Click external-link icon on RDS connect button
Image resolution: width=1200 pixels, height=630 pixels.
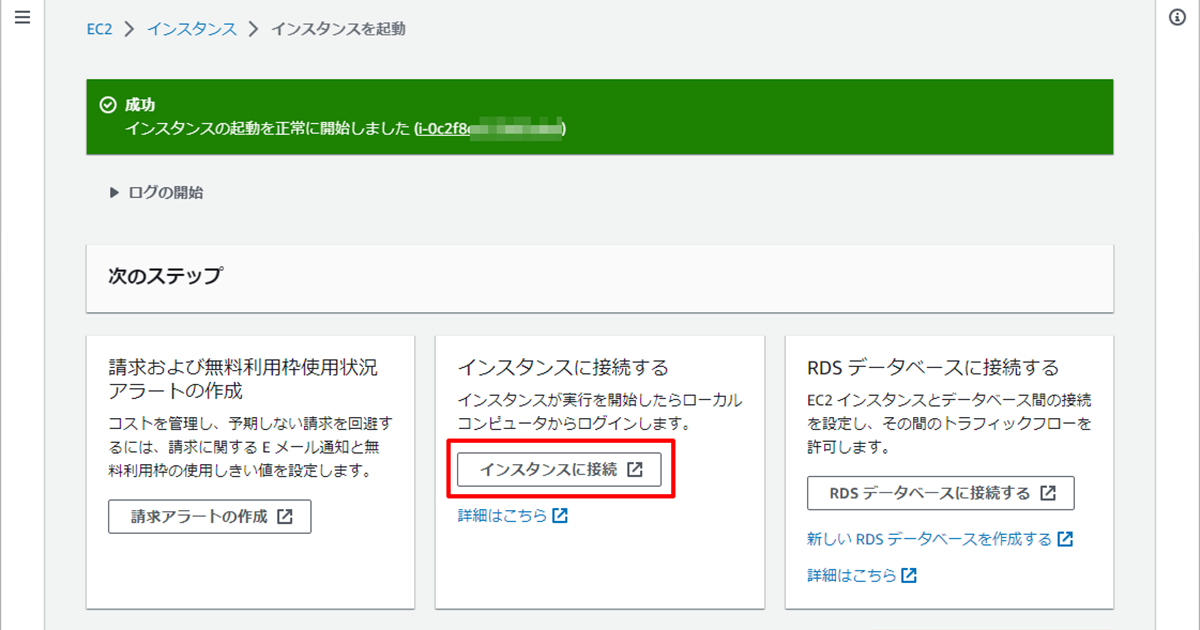tap(1048, 493)
